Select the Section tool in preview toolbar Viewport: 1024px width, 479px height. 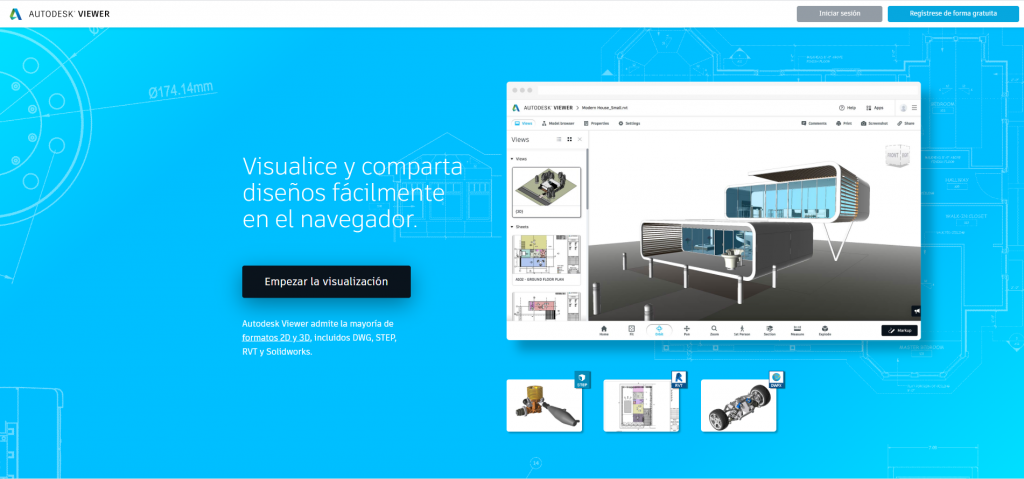click(769, 330)
